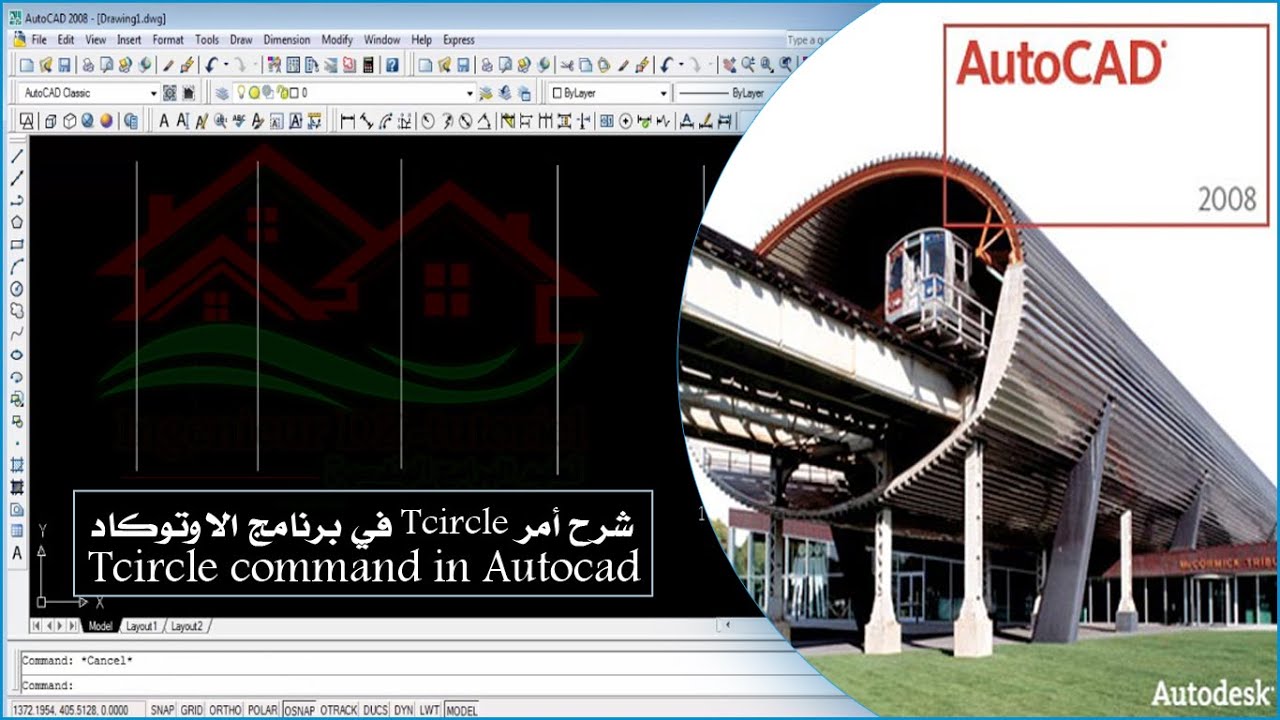
Task: Open the Express menu
Action: point(458,40)
